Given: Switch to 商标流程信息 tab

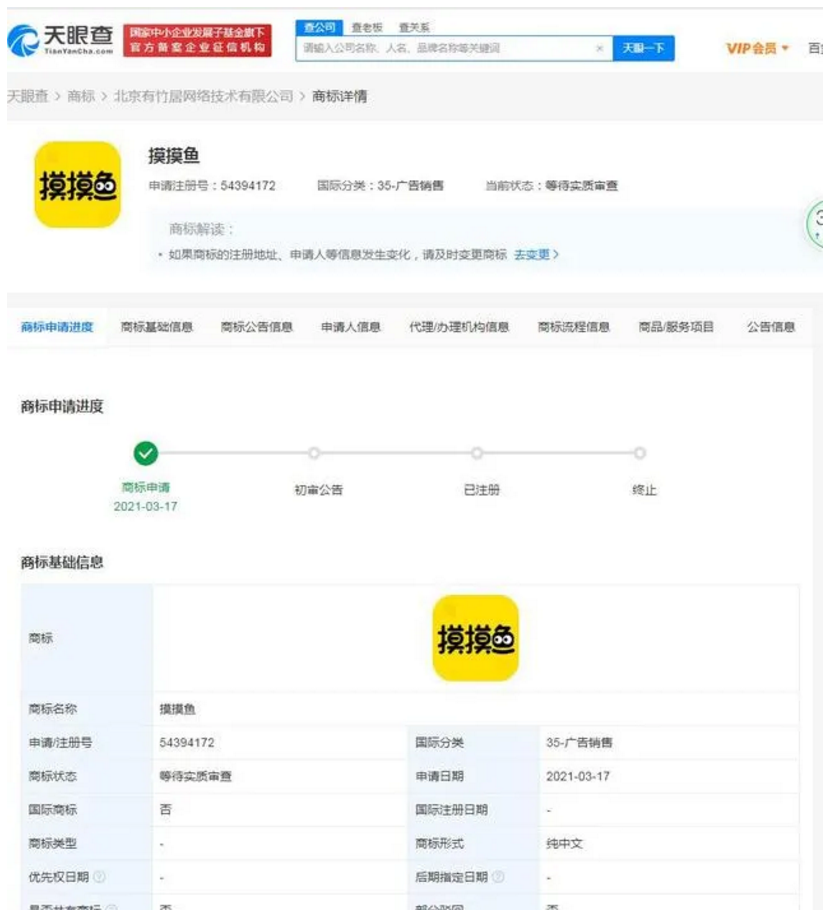Looking at the screenshot, I should click(x=573, y=327).
